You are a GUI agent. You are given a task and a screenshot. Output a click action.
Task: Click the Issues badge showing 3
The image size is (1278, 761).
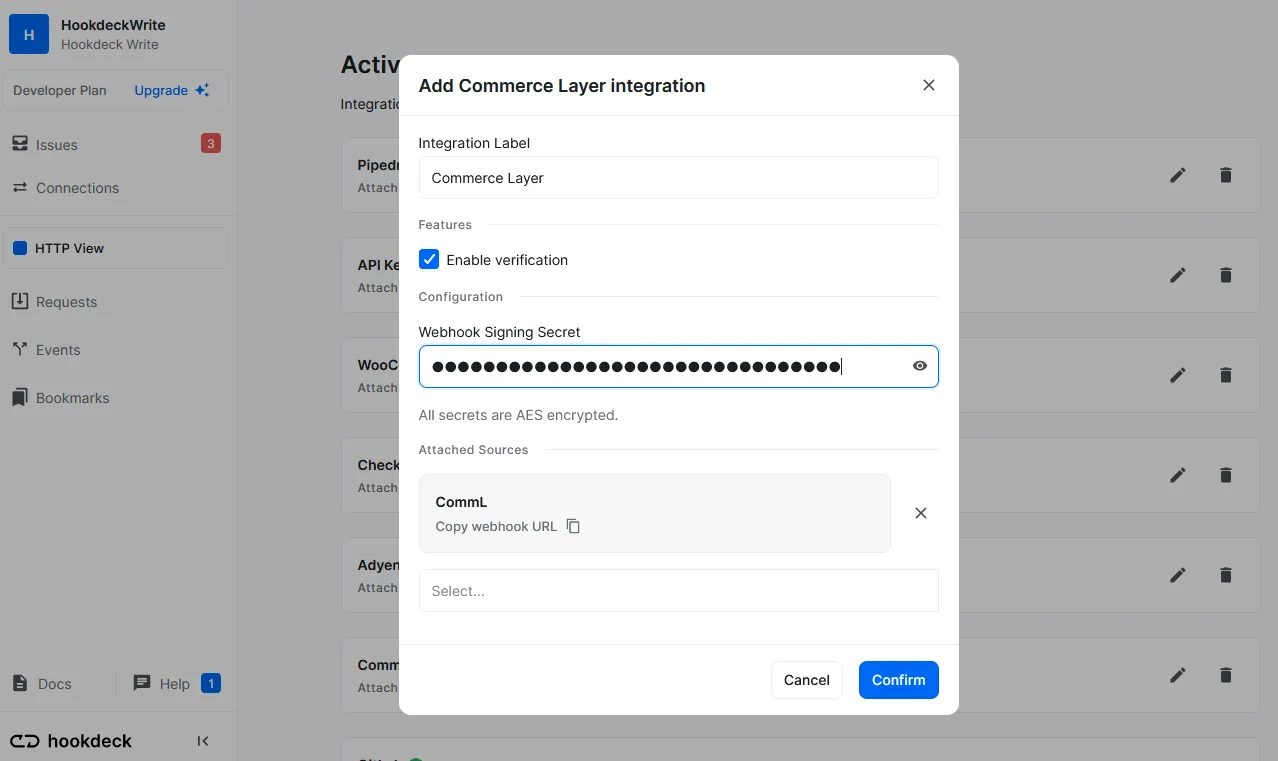click(210, 144)
